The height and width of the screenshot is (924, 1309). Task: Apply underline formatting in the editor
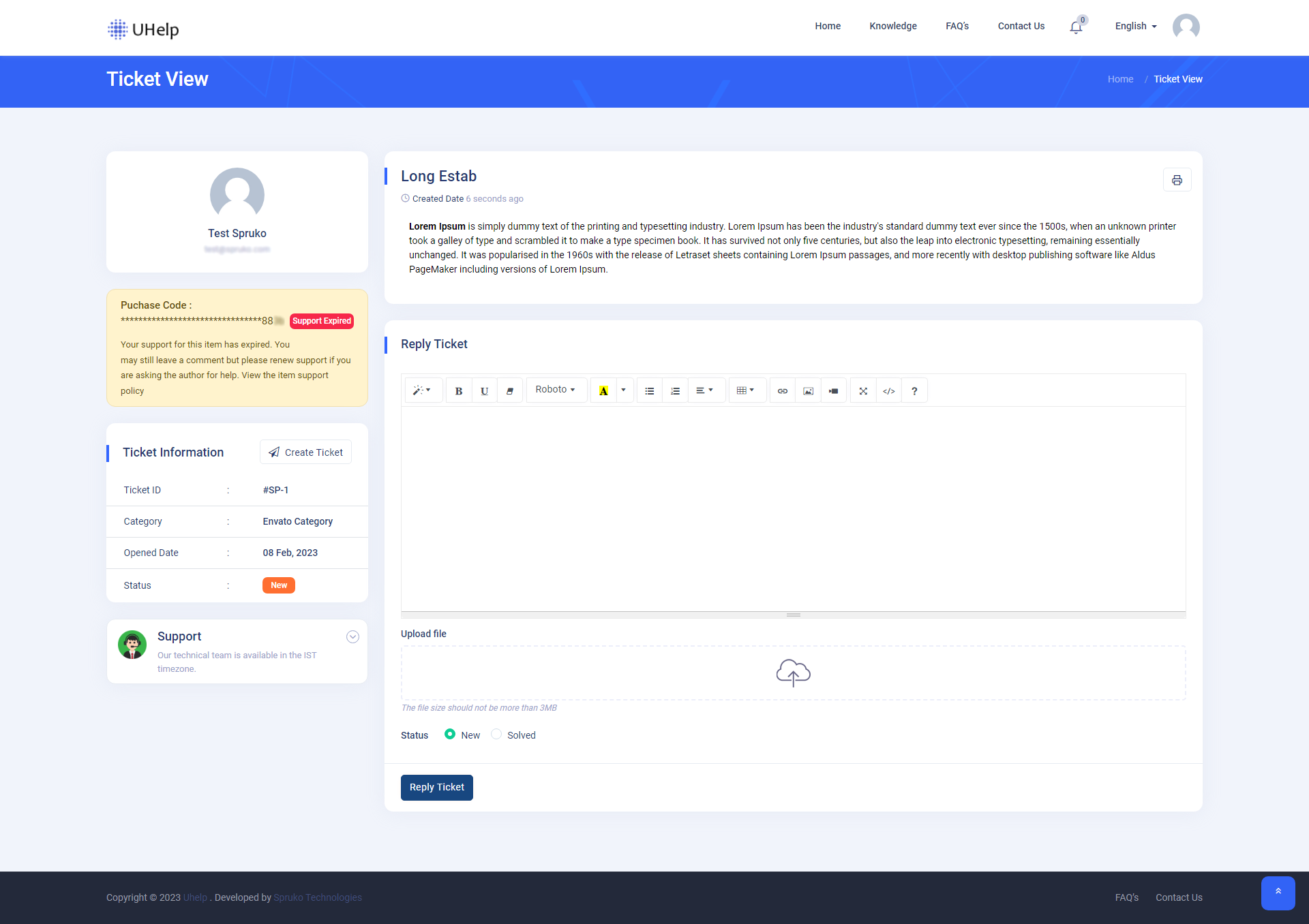(484, 390)
